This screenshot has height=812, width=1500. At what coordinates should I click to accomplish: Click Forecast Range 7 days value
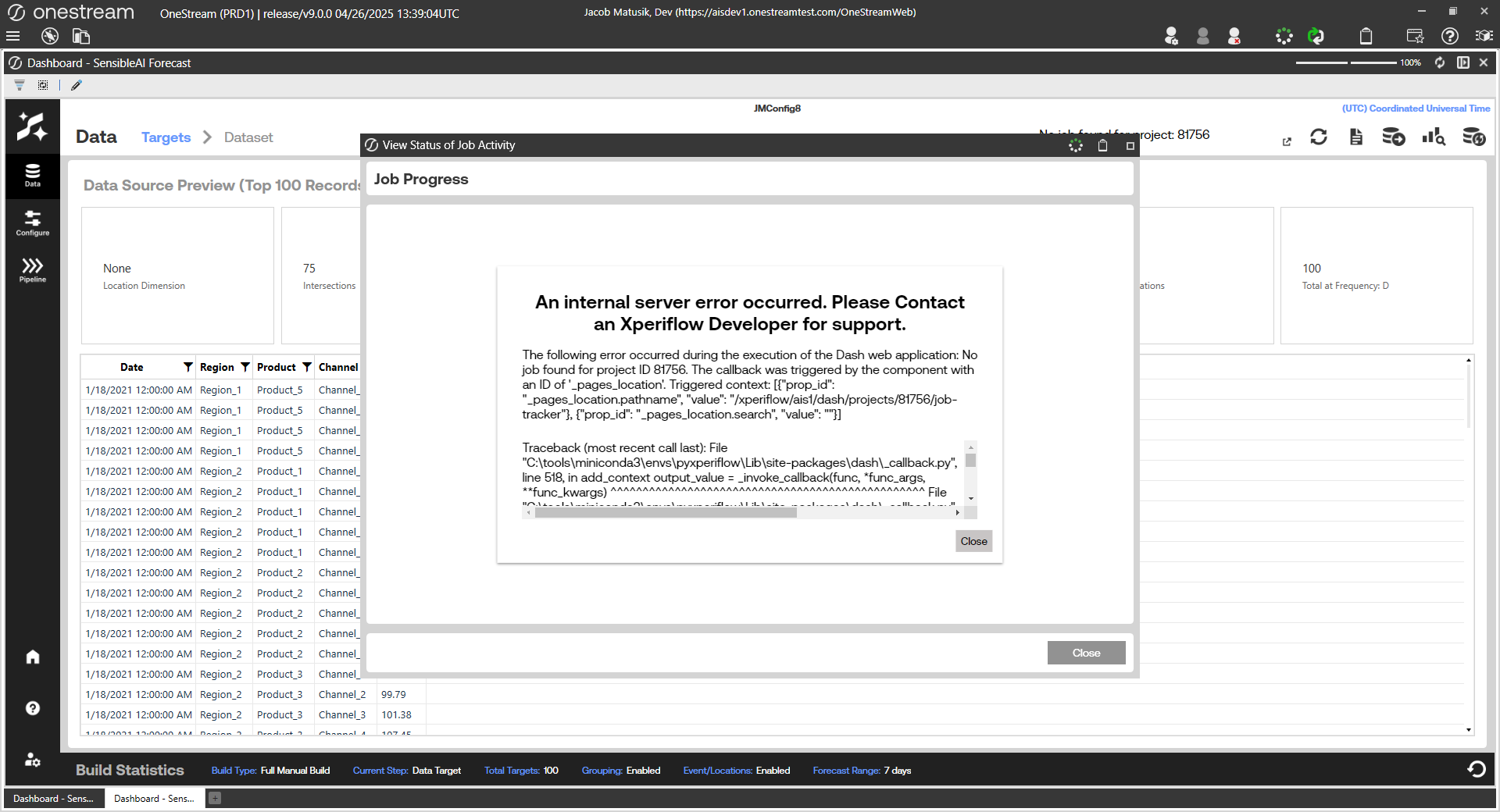pyautogui.click(x=897, y=771)
